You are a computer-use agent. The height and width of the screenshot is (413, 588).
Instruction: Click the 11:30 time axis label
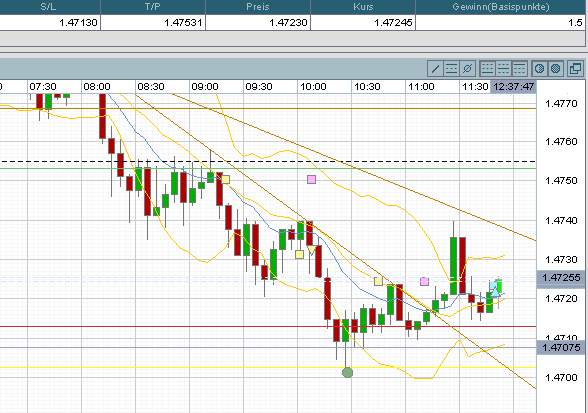point(475,87)
